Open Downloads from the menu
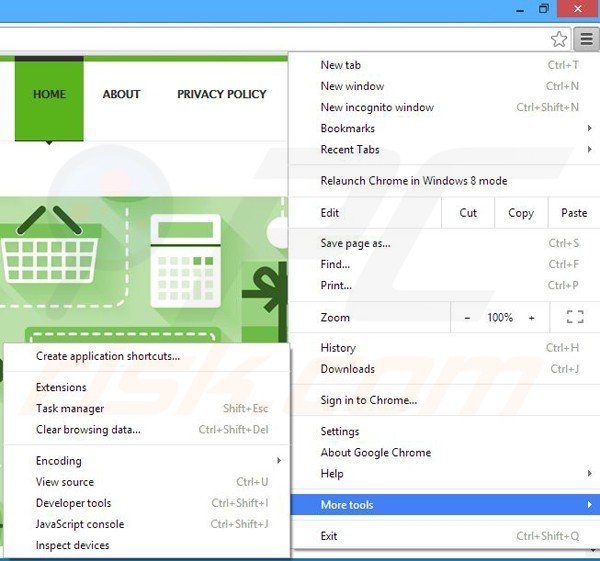 click(445, 369)
